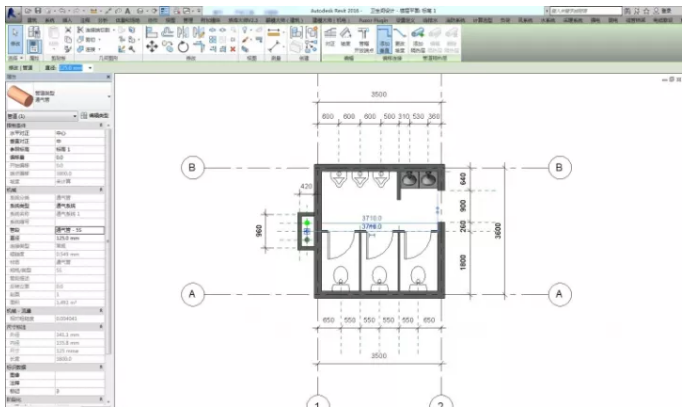Click the upper green connector grip on pipe

point(307,223)
